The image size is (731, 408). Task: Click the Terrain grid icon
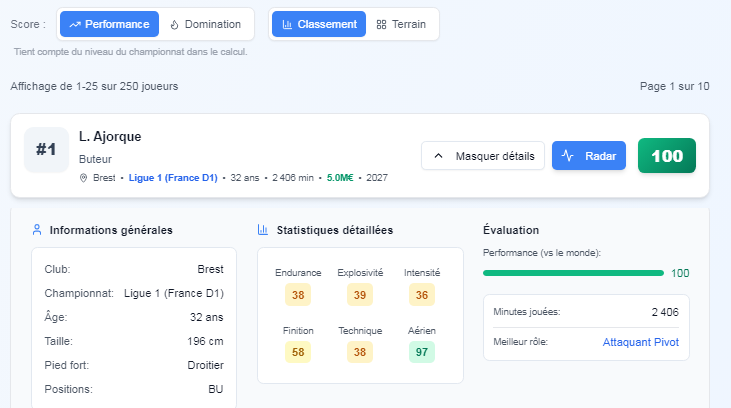point(381,25)
